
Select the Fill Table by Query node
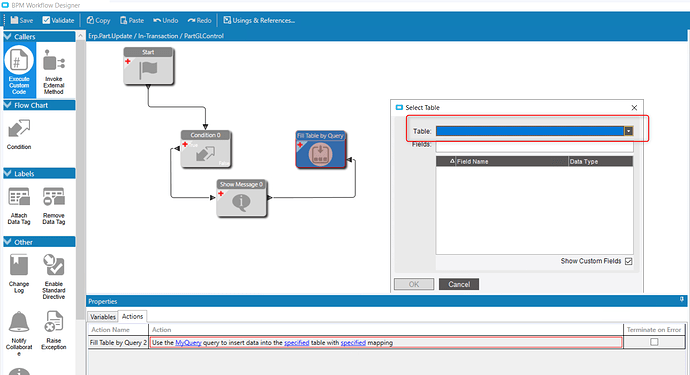(320, 150)
